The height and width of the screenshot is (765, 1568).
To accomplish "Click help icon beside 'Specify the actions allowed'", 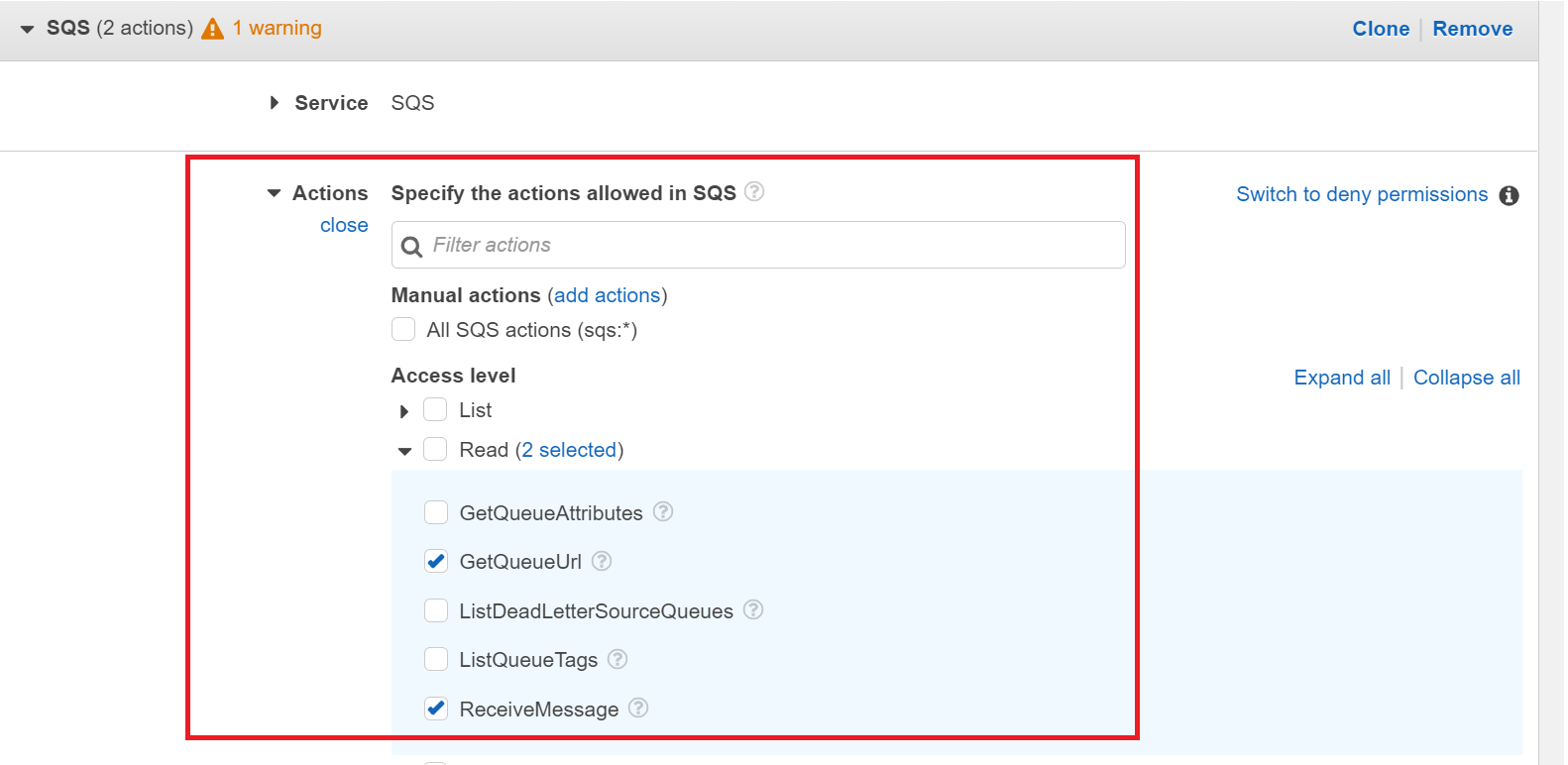I will click(x=754, y=192).
